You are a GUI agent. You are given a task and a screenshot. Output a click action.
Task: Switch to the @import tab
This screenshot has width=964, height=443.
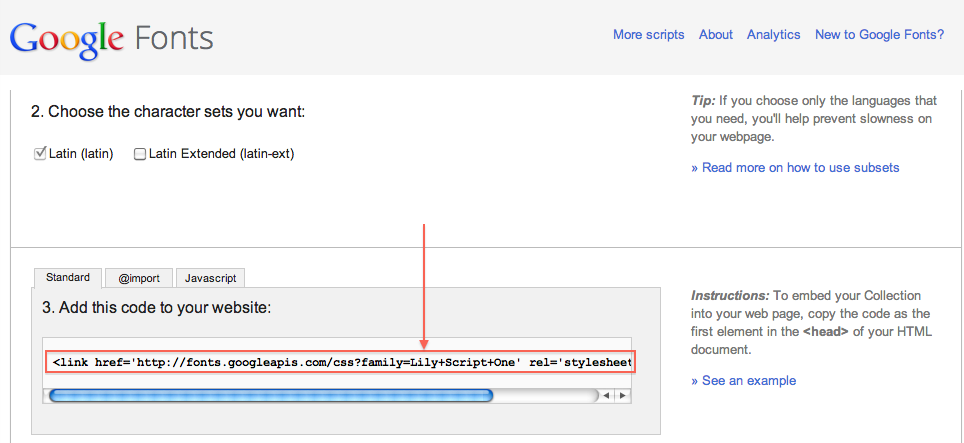[x=139, y=278]
